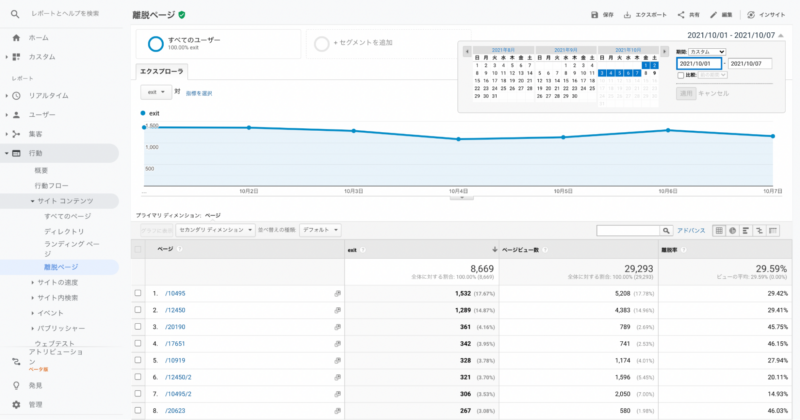
Task: Open the /20623 page link
Action: (175, 411)
